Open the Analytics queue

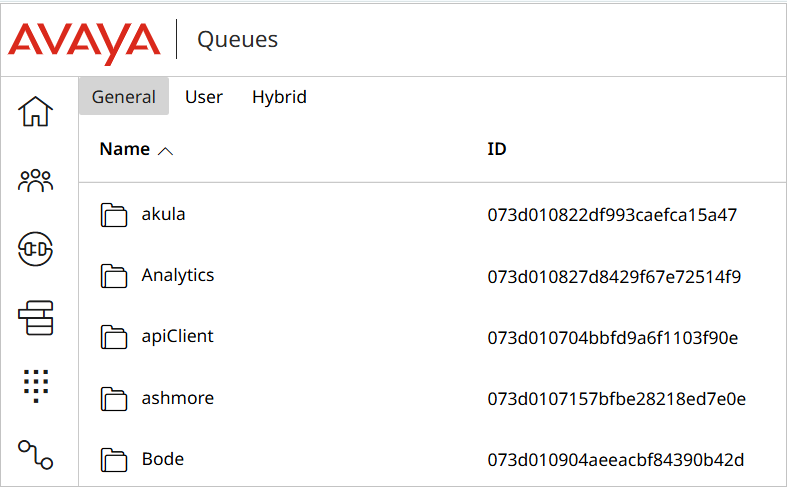[178, 276]
